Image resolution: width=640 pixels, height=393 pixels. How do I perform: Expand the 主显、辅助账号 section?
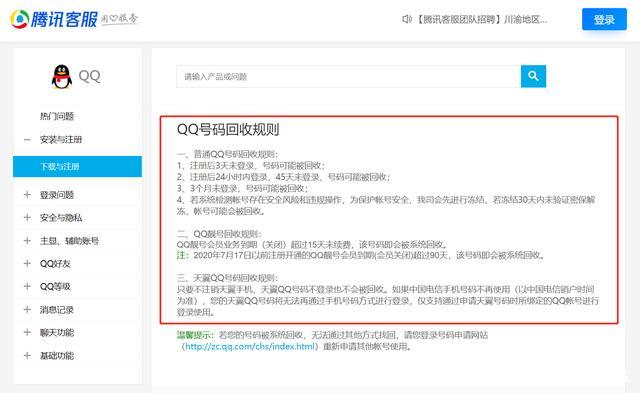[x=27, y=241]
